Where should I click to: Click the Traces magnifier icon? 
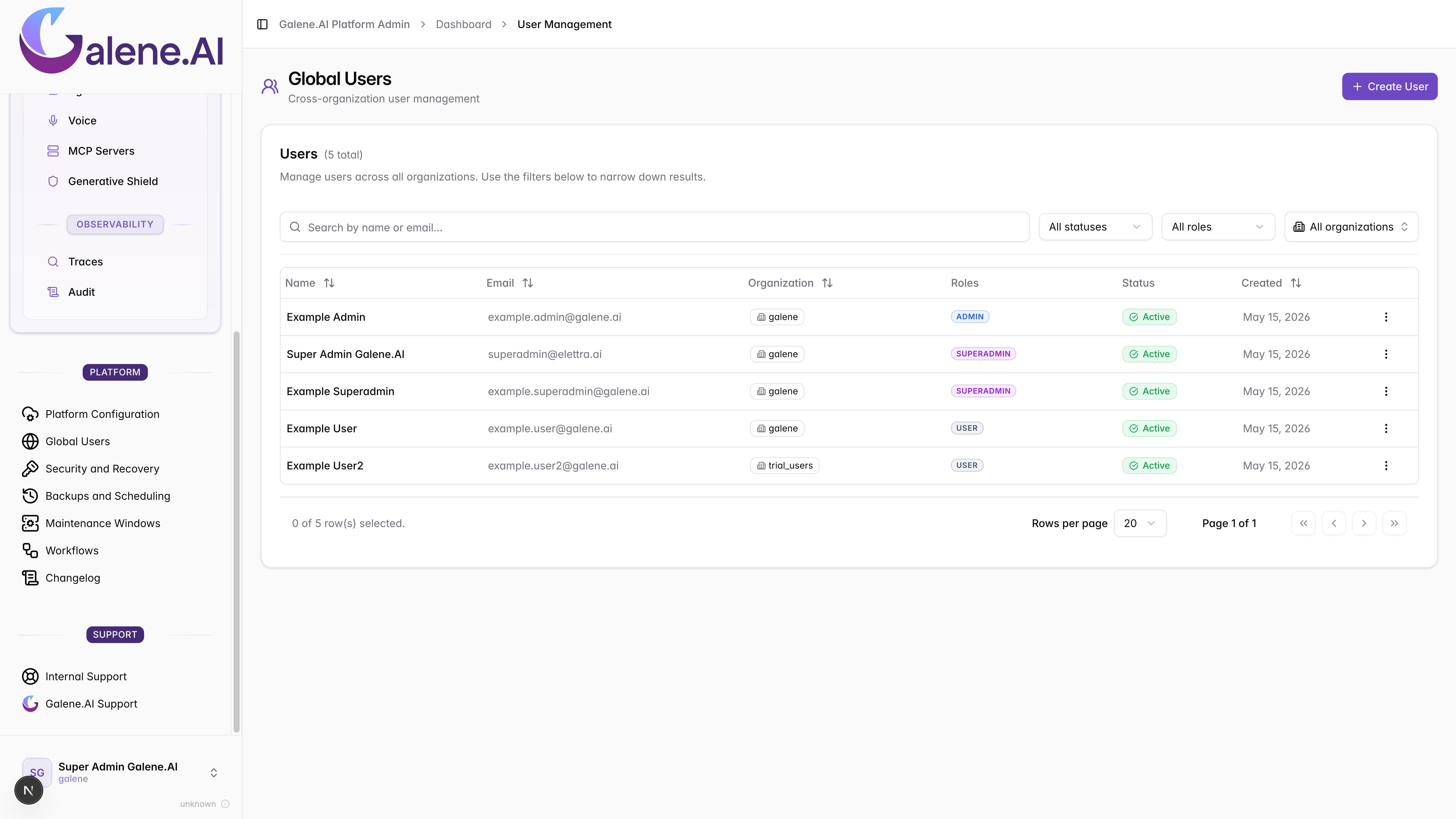pos(53,262)
